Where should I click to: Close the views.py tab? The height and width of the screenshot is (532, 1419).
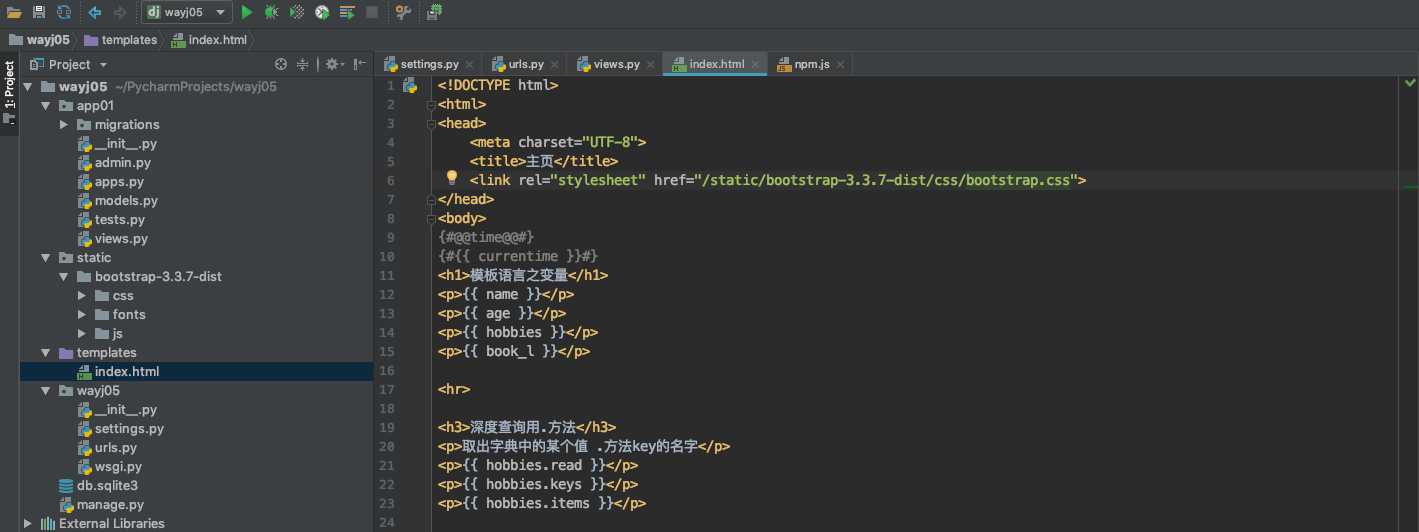point(651,65)
